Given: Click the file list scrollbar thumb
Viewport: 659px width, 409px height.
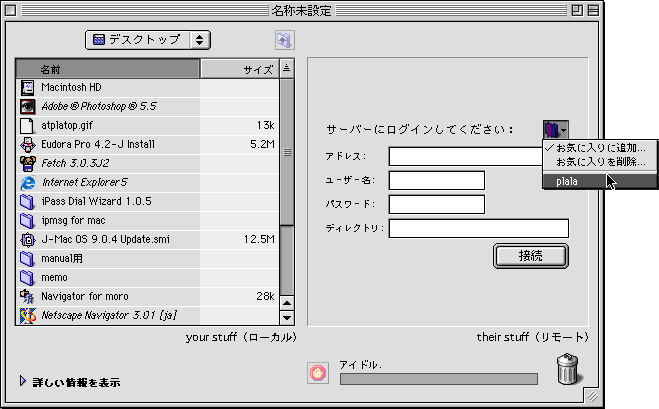Looking at the screenshot, I should pos(287,152).
